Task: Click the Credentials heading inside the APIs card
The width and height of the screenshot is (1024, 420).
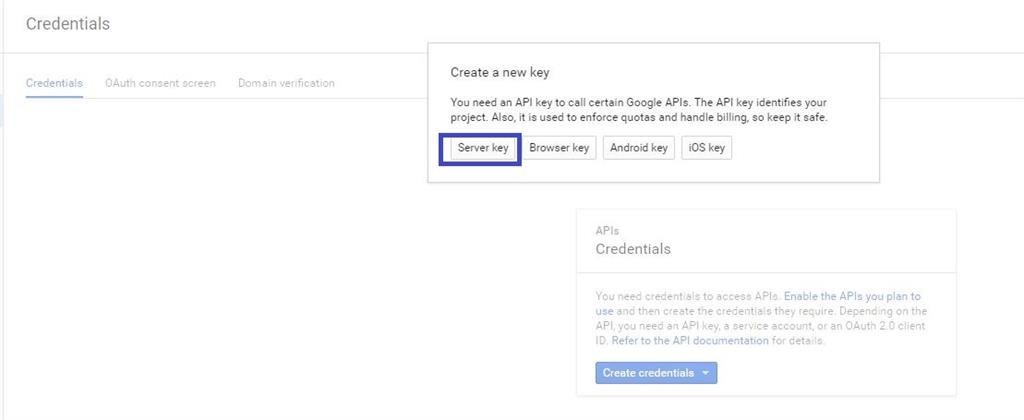Action: 633,249
